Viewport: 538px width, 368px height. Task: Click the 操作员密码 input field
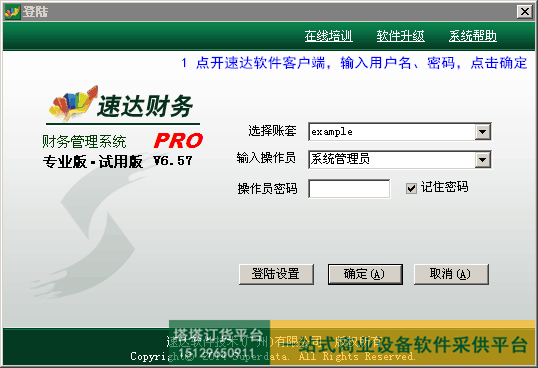[349, 189]
